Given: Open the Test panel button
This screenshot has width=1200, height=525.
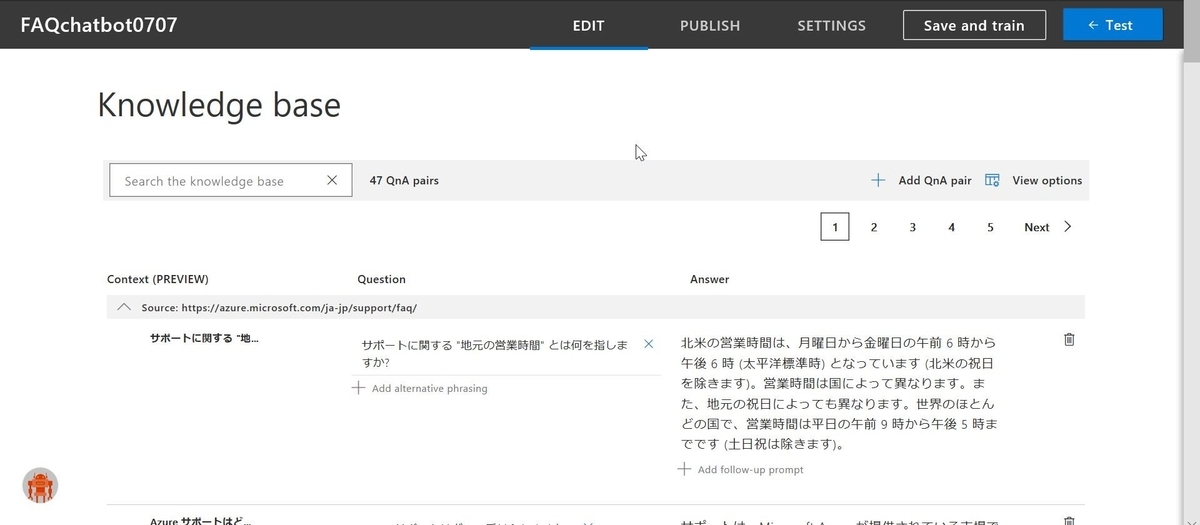Looking at the screenshot, I should click(x=1112, y=25).
